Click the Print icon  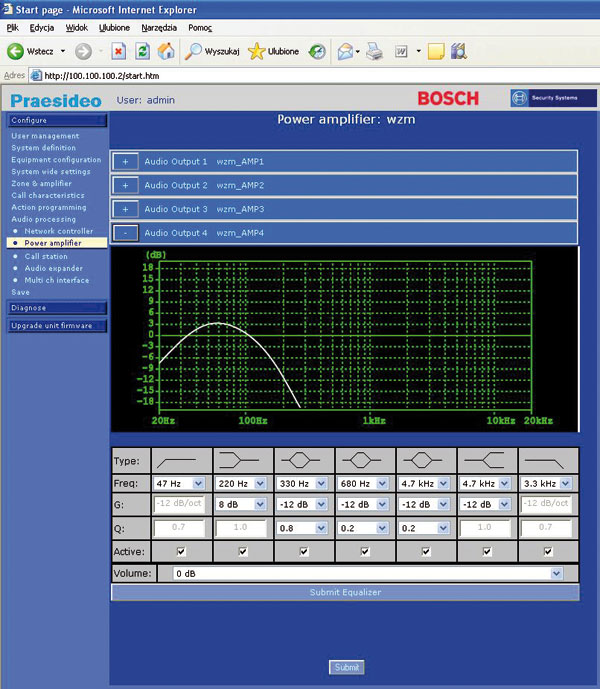(375, 51)
